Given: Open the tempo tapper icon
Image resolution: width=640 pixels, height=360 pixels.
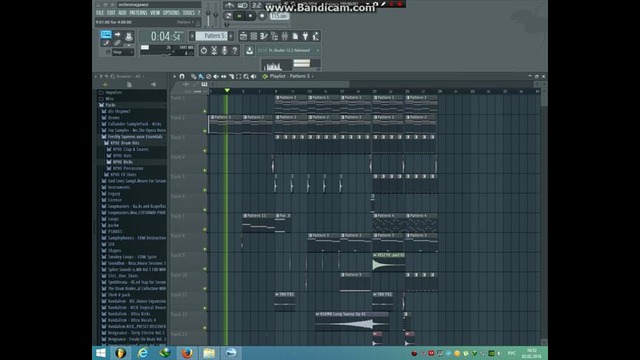Looking at the screenshot, I should click(316, 36).
